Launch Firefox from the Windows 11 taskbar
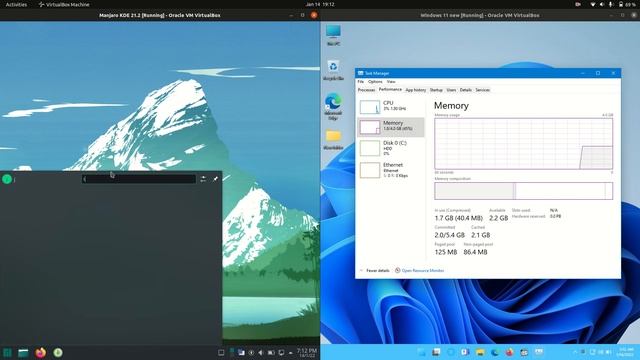This screenshot has height=360, width=640. pos(509,352)
